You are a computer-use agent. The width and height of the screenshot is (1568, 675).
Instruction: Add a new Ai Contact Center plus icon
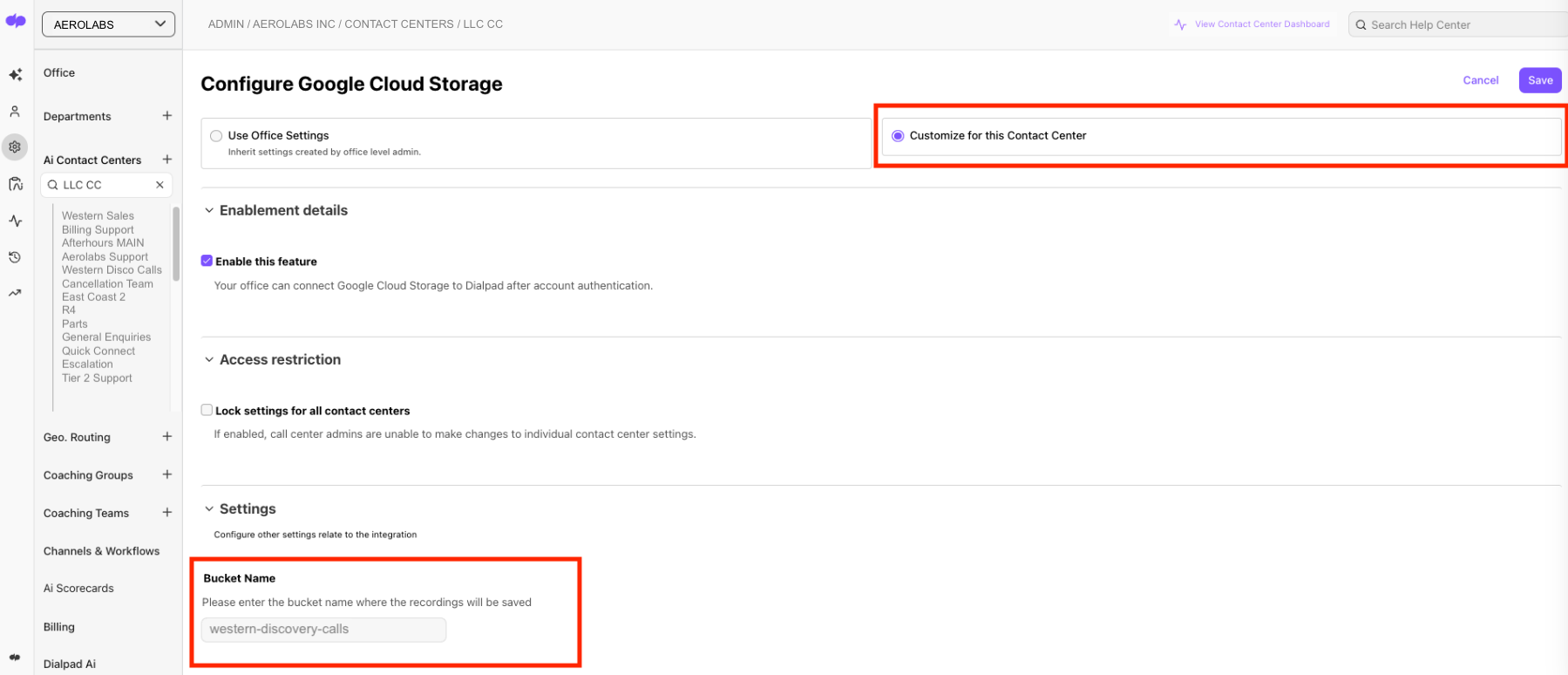click(166, 160)
